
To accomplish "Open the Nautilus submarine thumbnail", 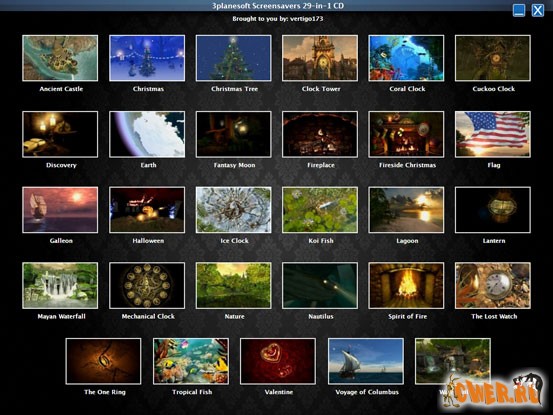I will tap(320, 286).
